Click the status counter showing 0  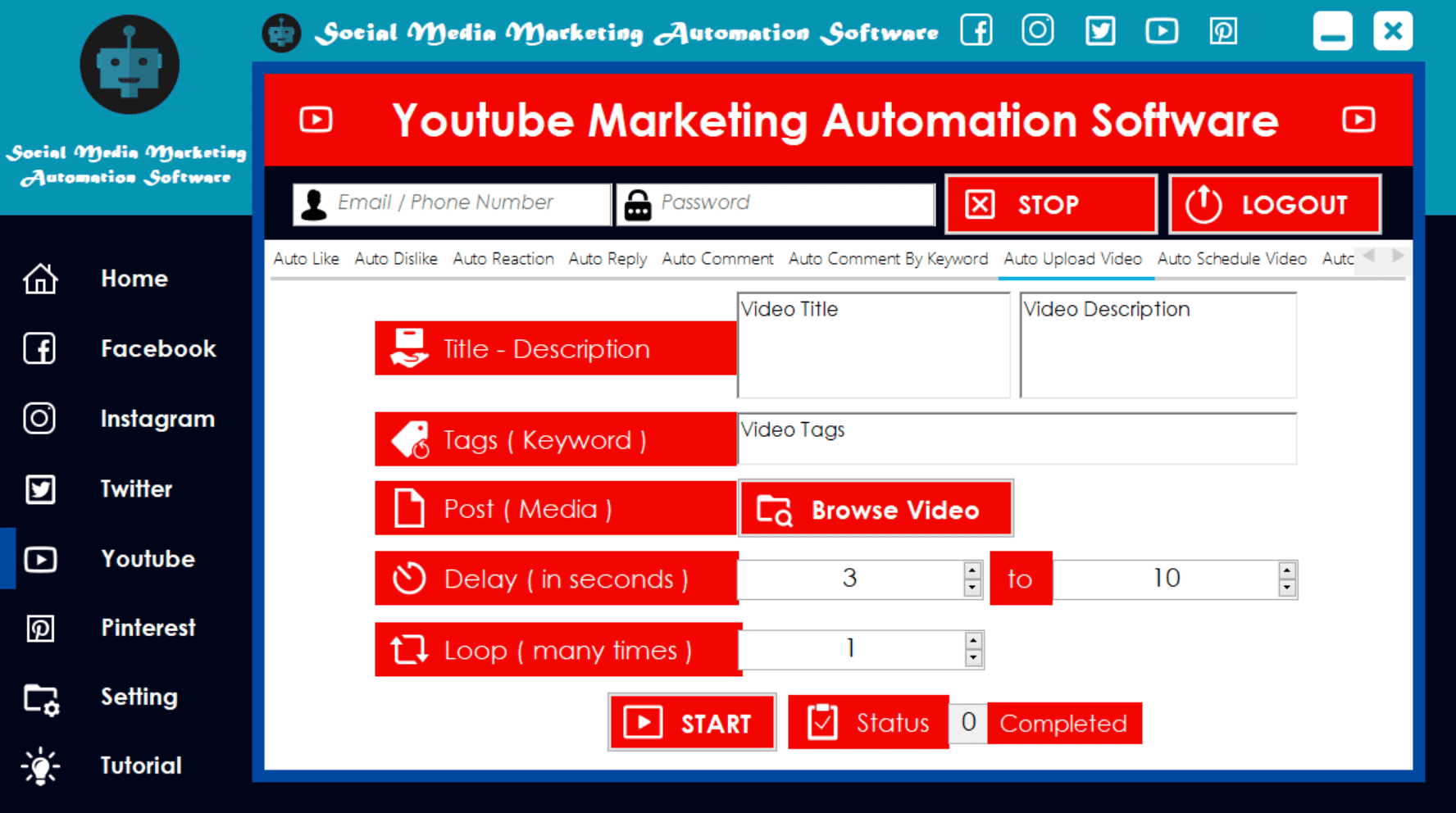[x=968, y=723]
